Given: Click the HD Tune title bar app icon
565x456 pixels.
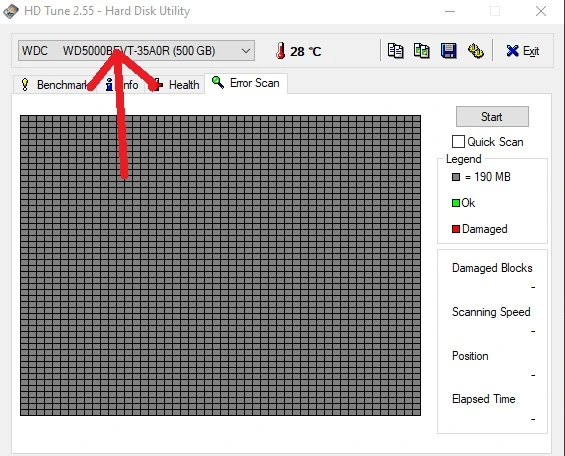Looking at the screenshot, I should (10, 11).
